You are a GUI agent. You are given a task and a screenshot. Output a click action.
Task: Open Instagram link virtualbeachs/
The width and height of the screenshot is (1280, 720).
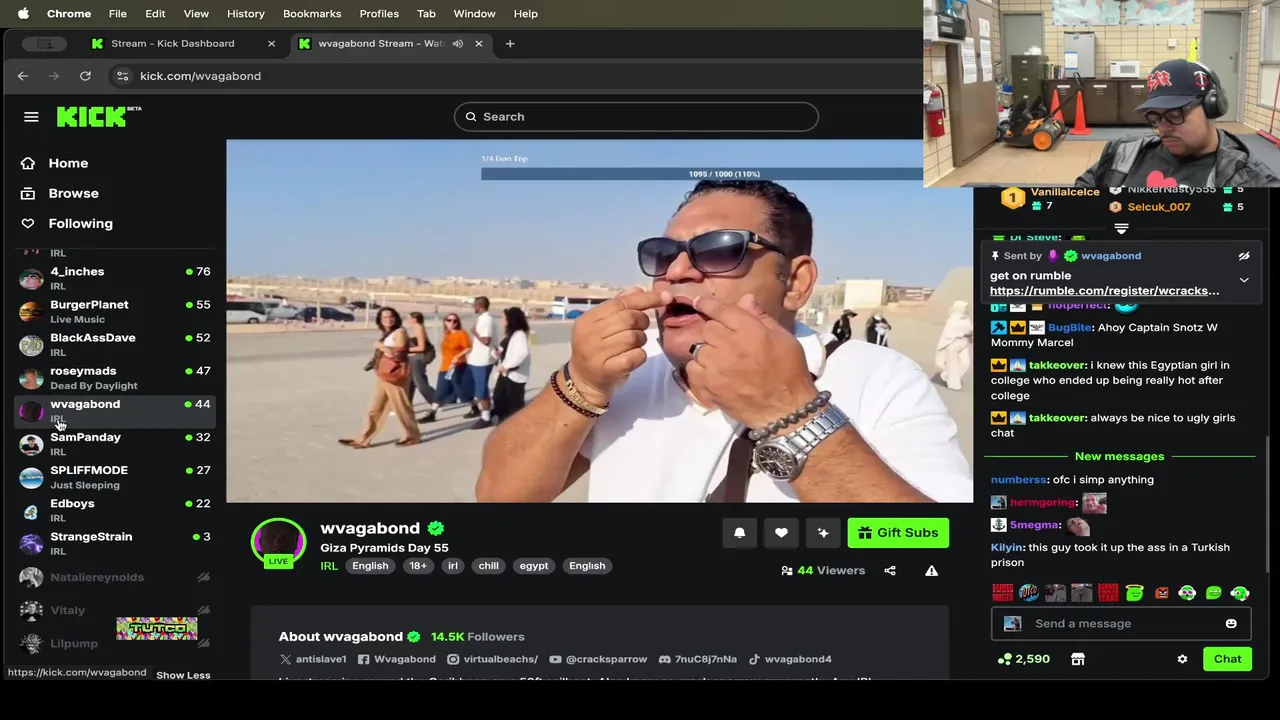[492, 659]
